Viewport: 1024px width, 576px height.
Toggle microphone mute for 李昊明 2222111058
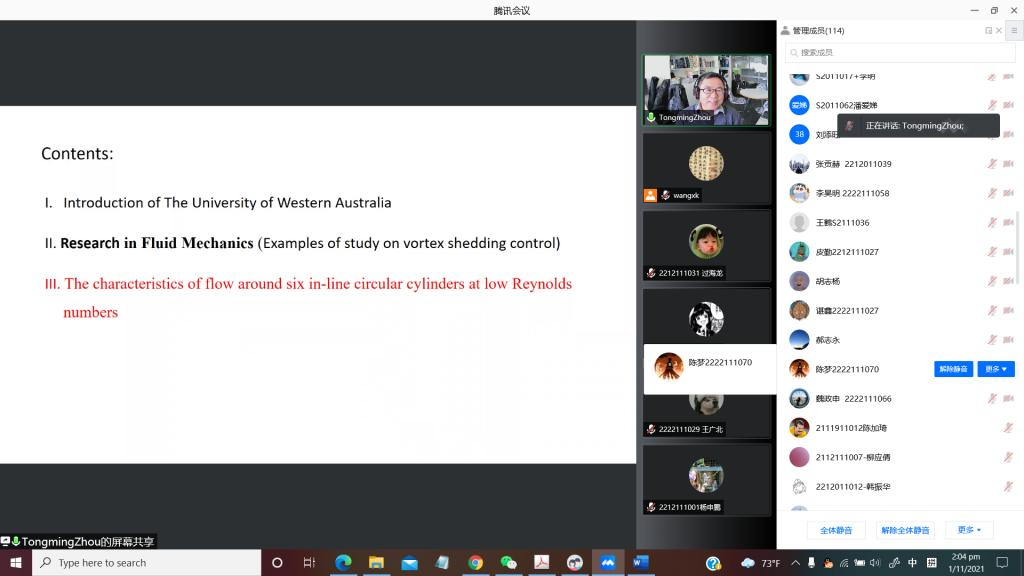pos(992,193)
